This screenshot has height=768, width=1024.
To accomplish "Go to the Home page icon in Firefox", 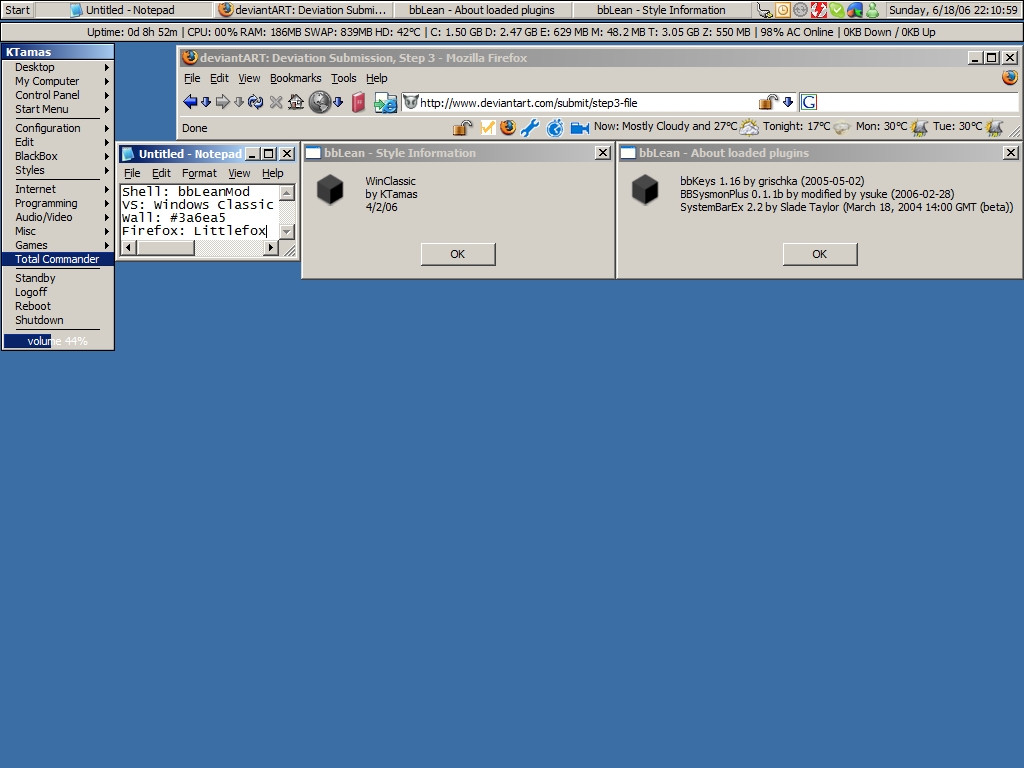I will click(296, 102).
